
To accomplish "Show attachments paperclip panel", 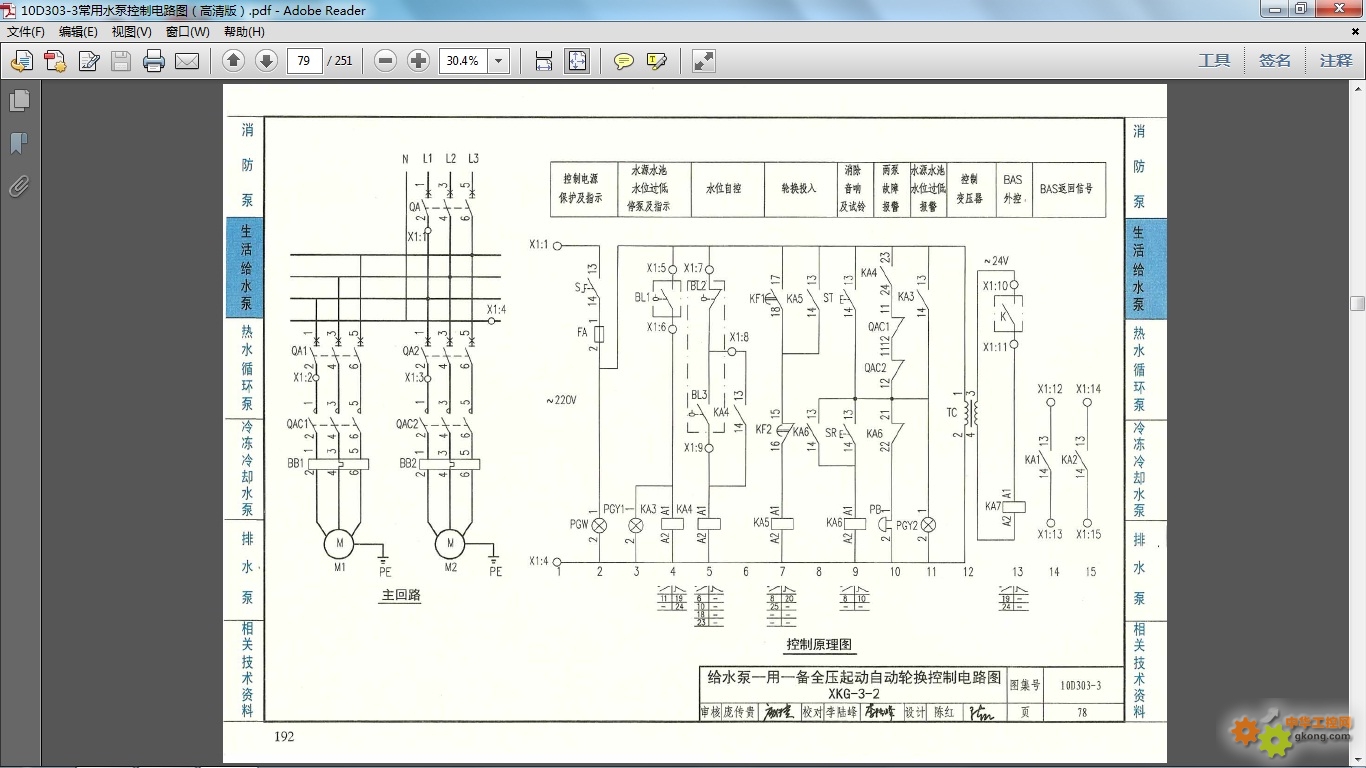I will tap(19, 186).
